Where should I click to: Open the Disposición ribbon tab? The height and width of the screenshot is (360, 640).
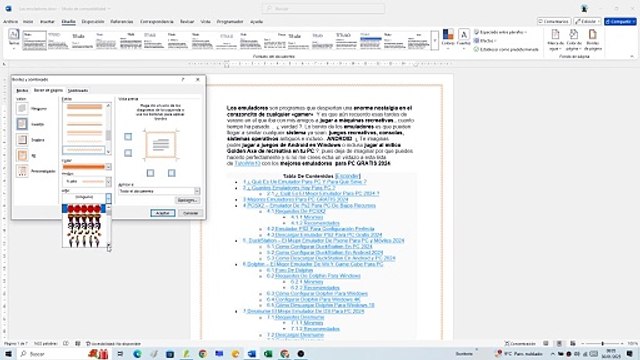(93, 22)
